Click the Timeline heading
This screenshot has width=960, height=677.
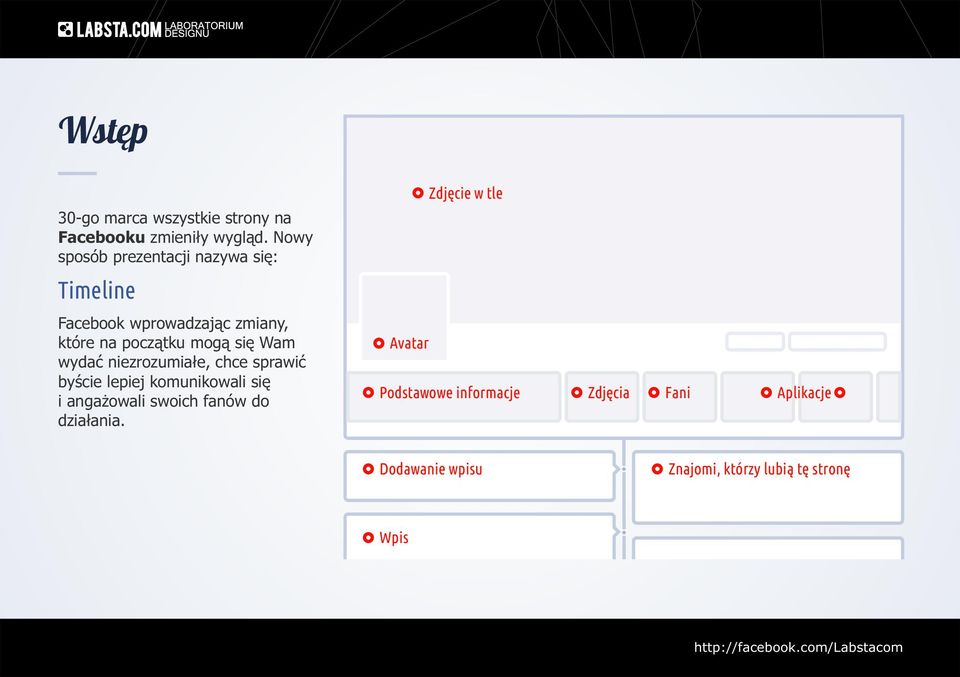pyautogui.click(x=97, y=290)
